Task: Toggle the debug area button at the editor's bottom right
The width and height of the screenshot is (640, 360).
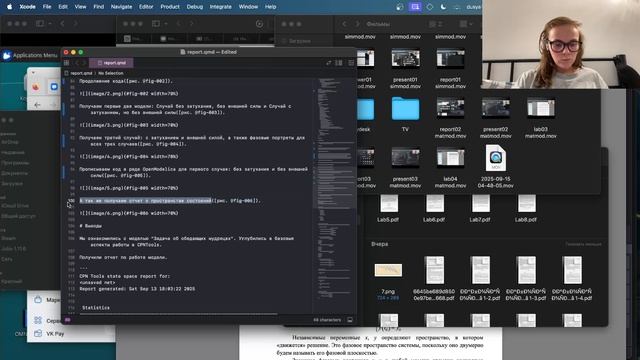Action: click(350, 320)
